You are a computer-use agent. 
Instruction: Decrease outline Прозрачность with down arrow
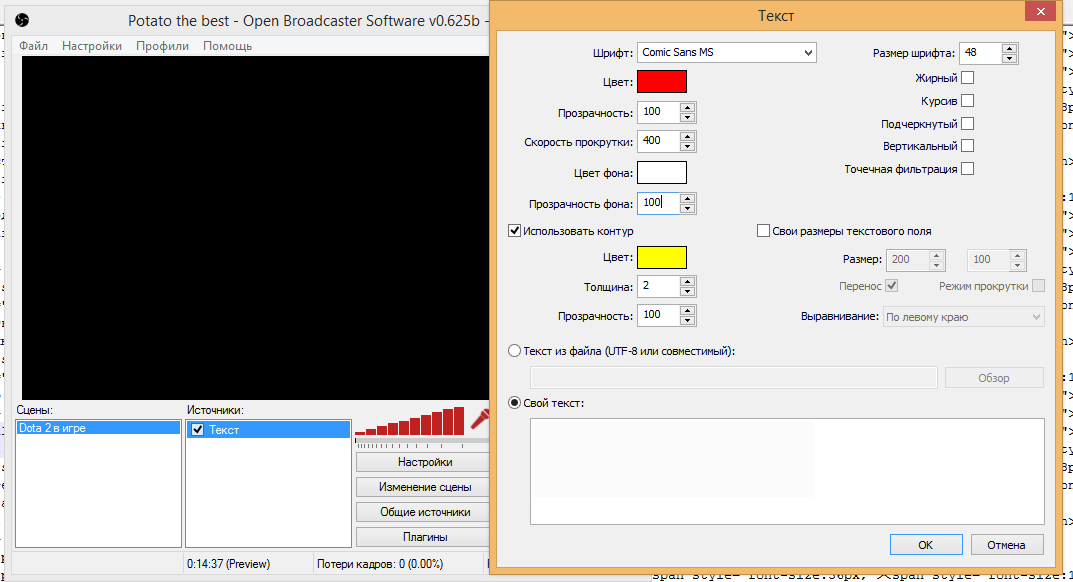[688, 320]
